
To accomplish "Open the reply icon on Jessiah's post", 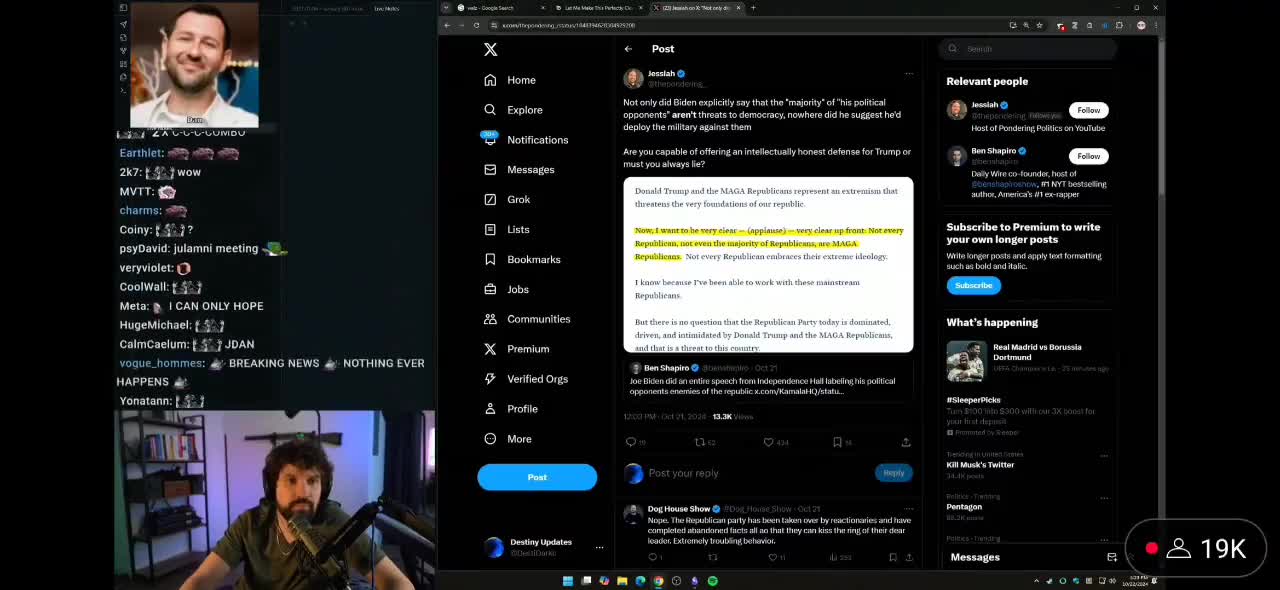I will 631,442.
